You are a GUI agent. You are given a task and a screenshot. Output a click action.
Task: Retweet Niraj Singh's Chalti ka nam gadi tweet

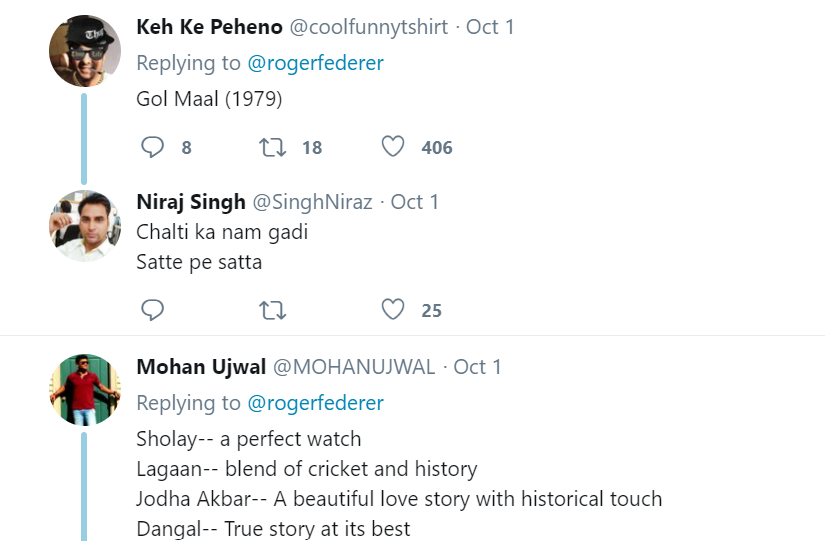271,310
